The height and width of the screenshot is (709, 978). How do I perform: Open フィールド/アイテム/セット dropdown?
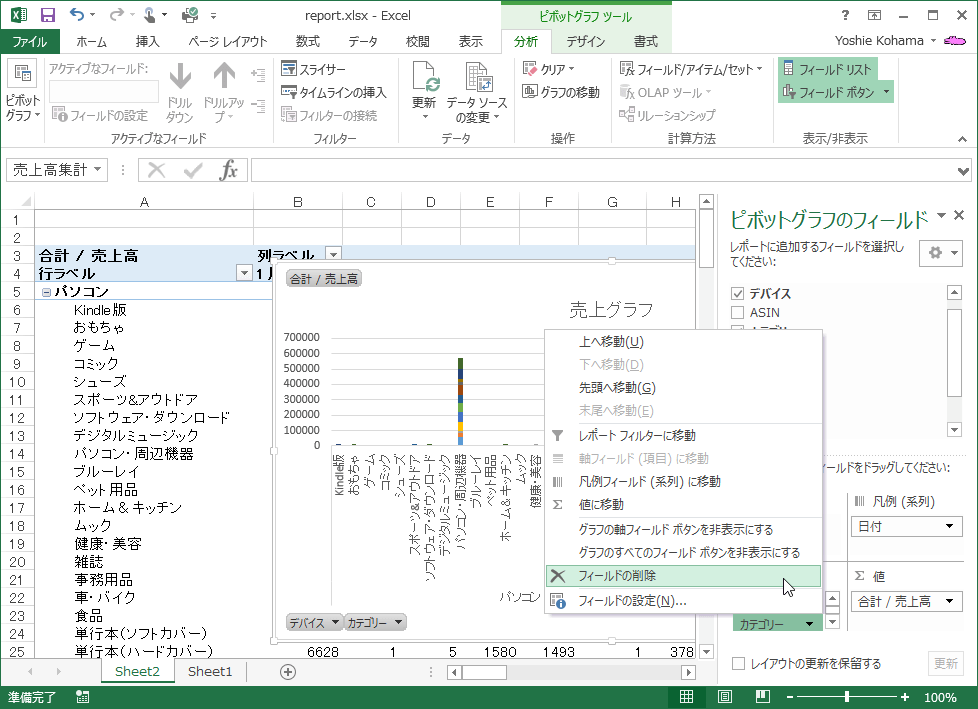click(x=691, y=69)
